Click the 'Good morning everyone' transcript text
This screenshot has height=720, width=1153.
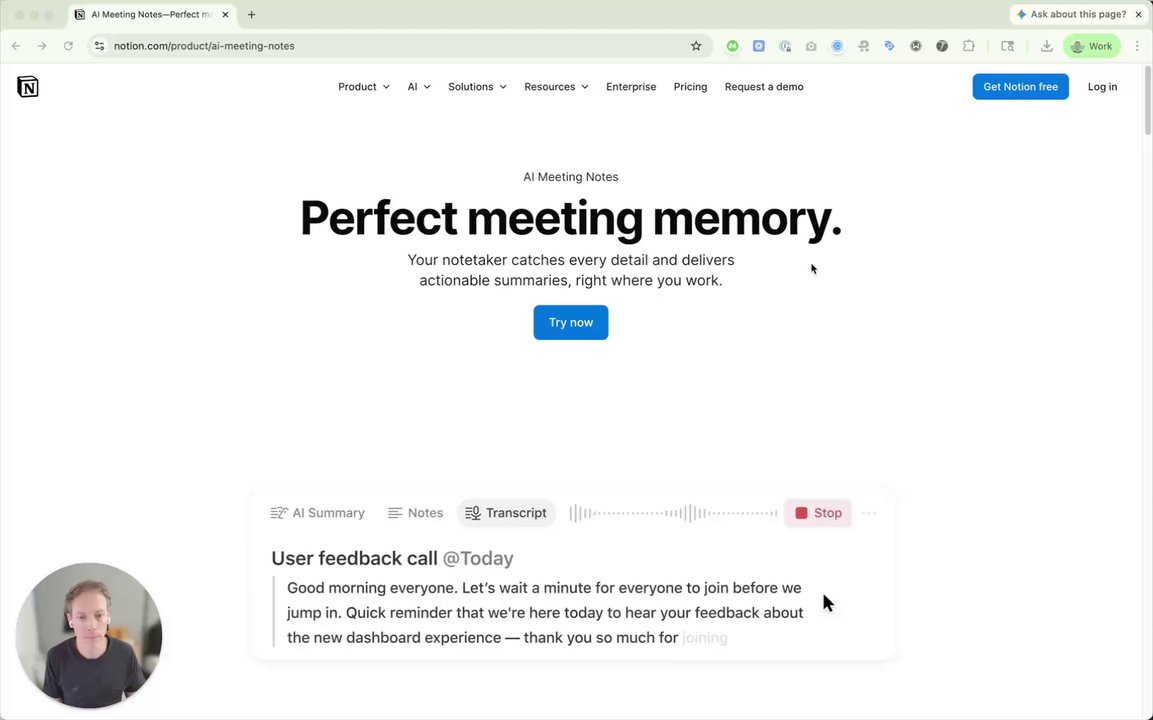tap(545, 613)
